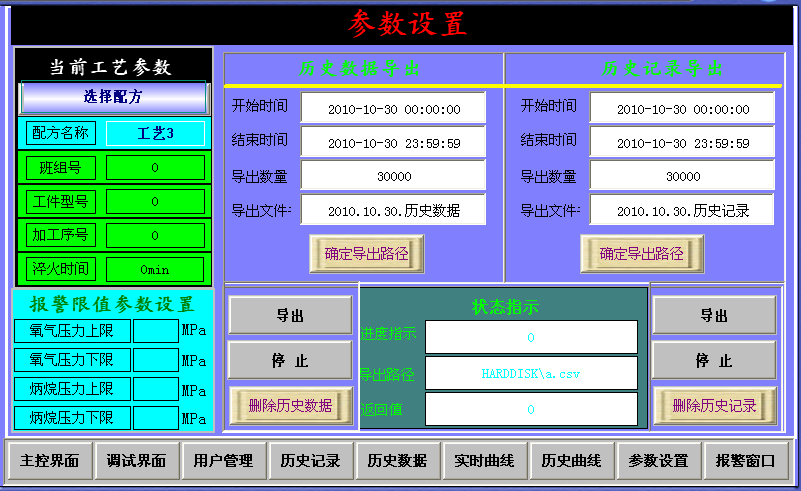Click the 氧气压力上限 input box

pos(156,331)
